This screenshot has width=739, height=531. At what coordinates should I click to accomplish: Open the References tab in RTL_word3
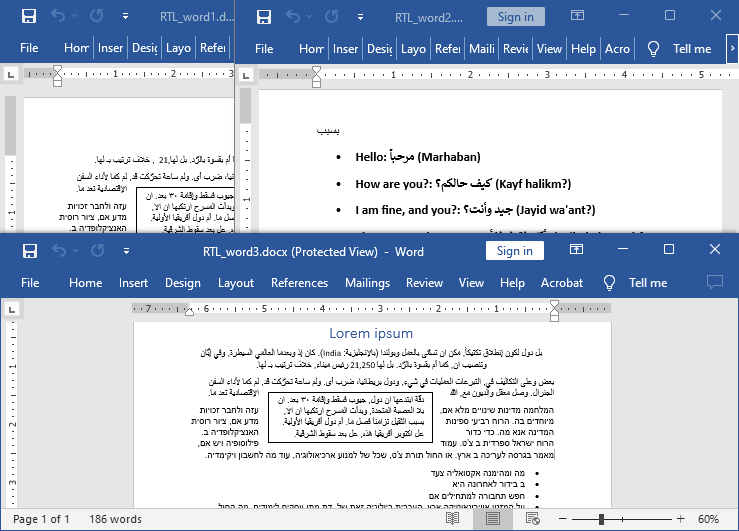coord(299,283)
